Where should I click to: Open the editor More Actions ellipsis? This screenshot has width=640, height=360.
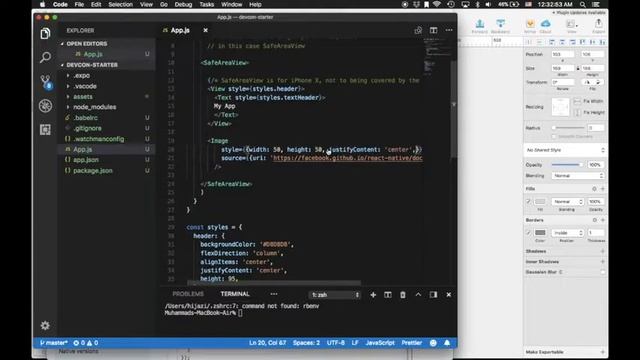(x=449, y=30)
